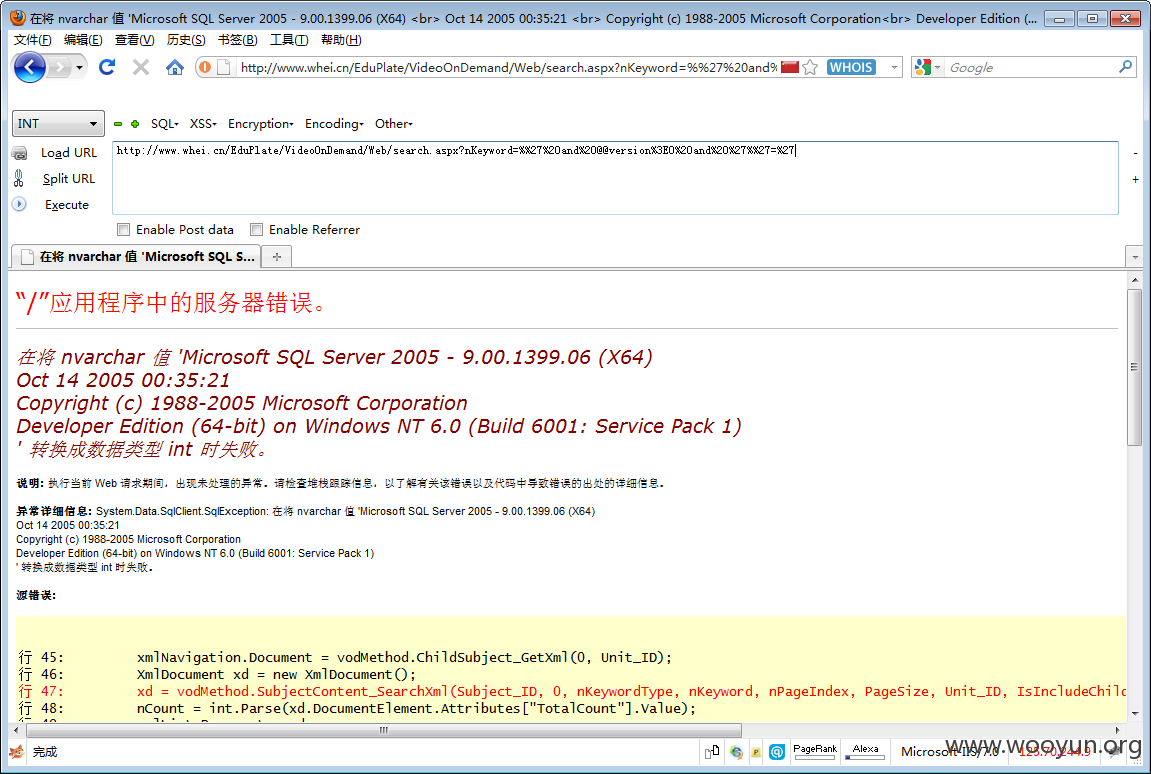Open the list all tabs dropdown
This screenshot has width=1151, height=774.
(x=1135, y=257)
